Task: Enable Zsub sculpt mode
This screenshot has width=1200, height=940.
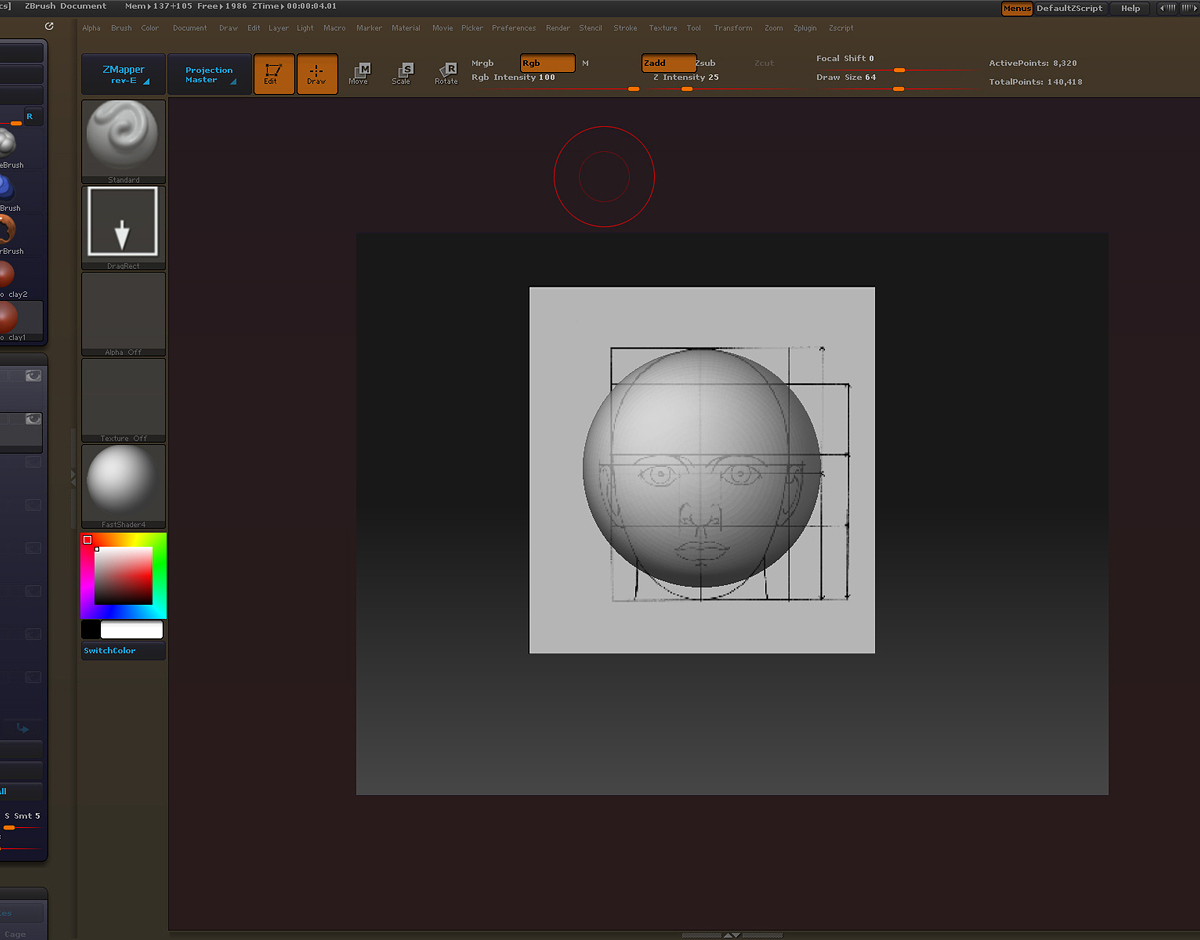Action: [x=706, y=63]
